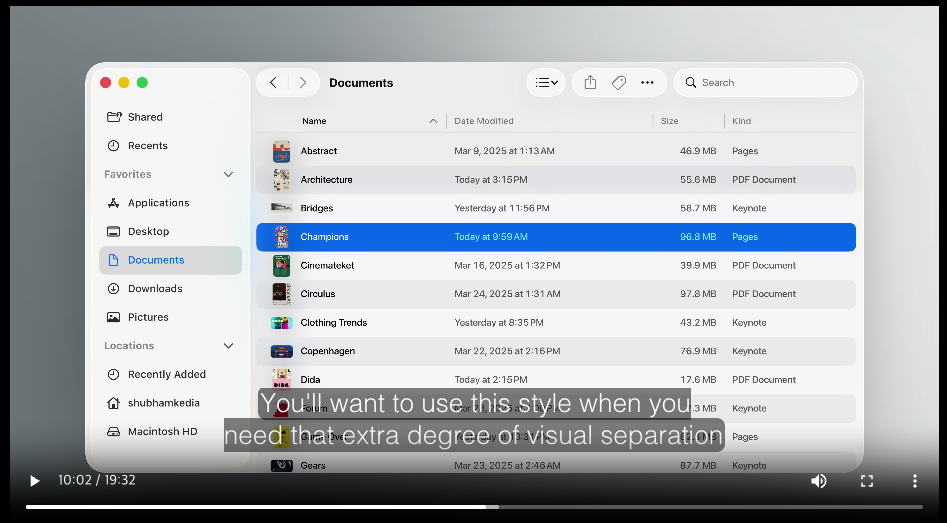Click the 'Mar 9, 2025 at 1:13 AM' date
This screenshot has height=523, width=947.
click(504, 151)
